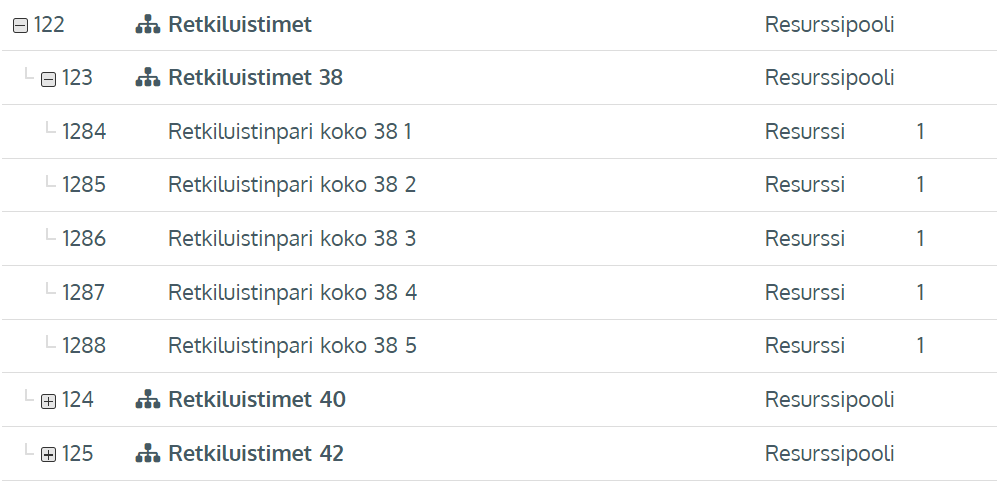Click the Resurssi type in row 1288
The height and width of the screenshot is (484, 997).
(x=805, y=346)
